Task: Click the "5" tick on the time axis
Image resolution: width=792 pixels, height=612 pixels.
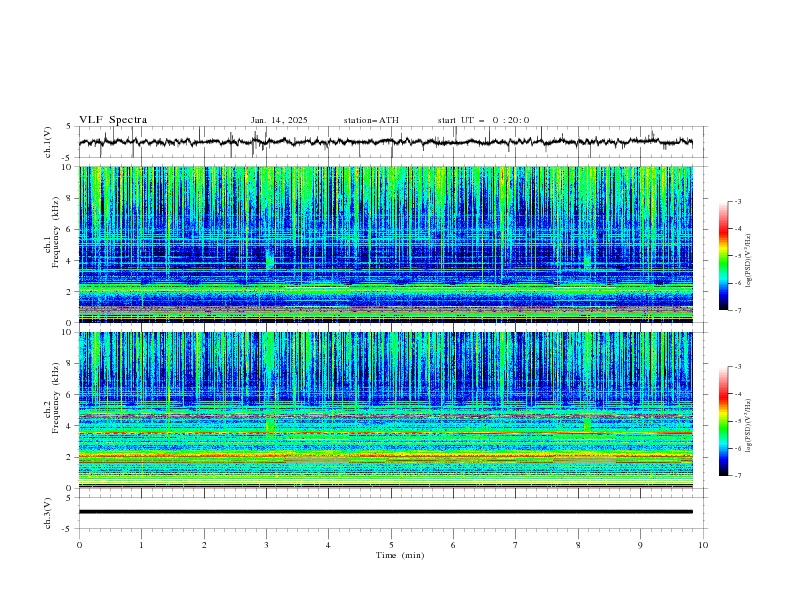Action: click(x=391, y=545)
